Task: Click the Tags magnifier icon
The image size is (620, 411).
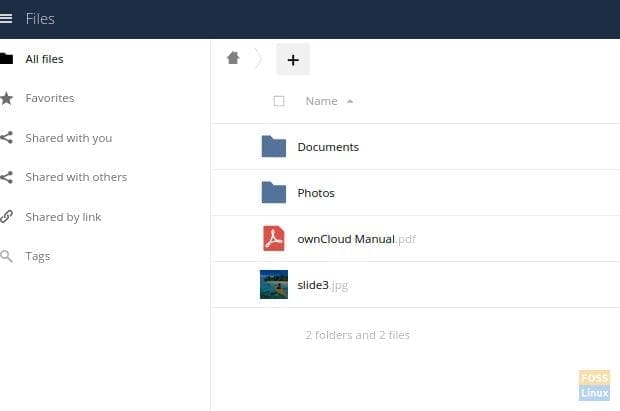Action: coord(6,256)
